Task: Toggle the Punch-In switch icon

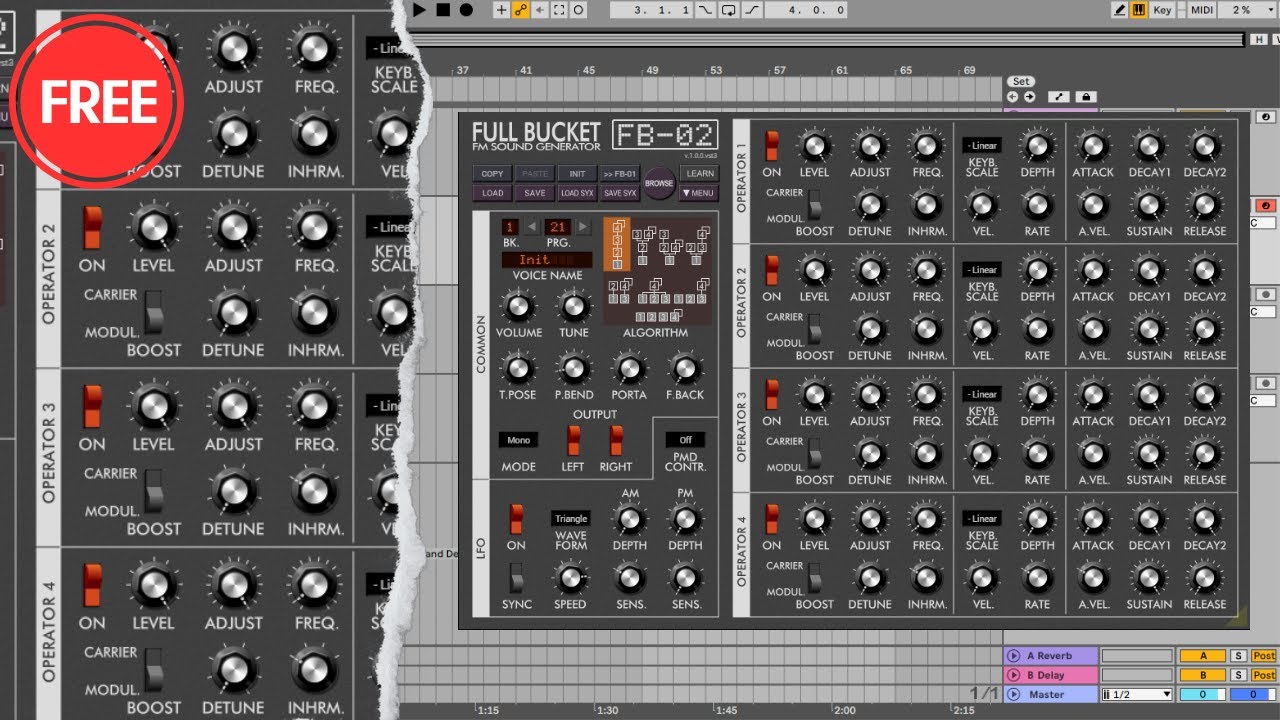Action: coord(708,10)
